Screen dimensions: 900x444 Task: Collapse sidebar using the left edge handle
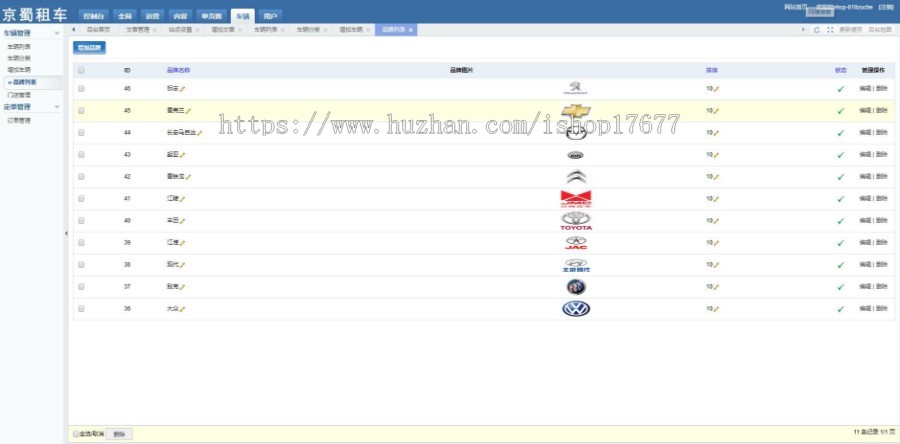tap(66, 233)
